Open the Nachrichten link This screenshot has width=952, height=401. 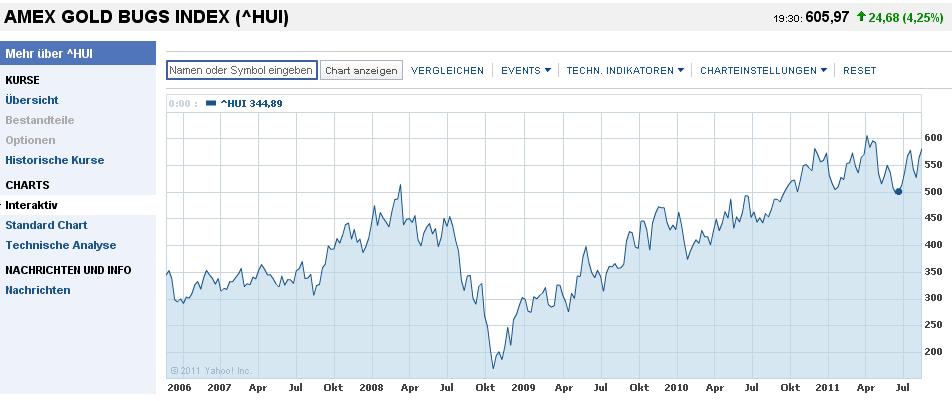38,290
